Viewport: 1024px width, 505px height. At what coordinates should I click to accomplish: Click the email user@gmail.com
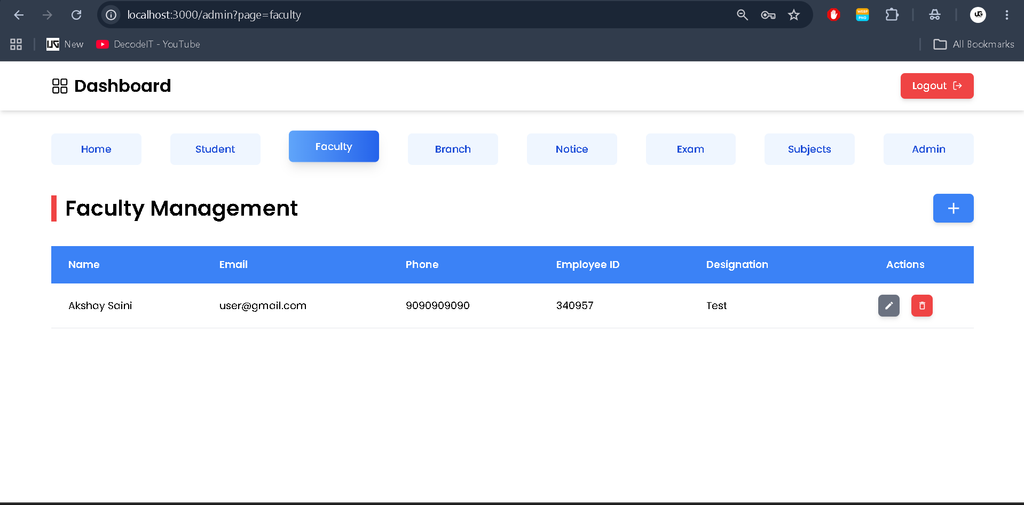(263, 305)
